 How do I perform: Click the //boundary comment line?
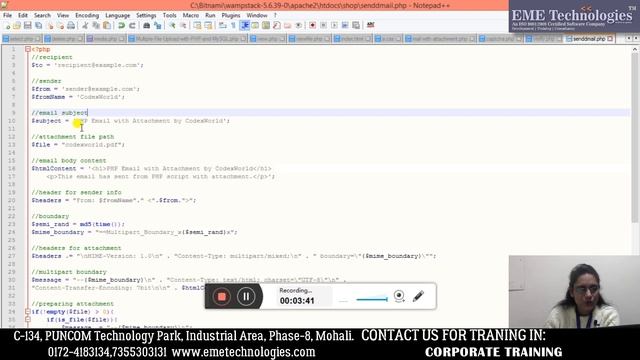pyautogui.click(x=50, y=216)
